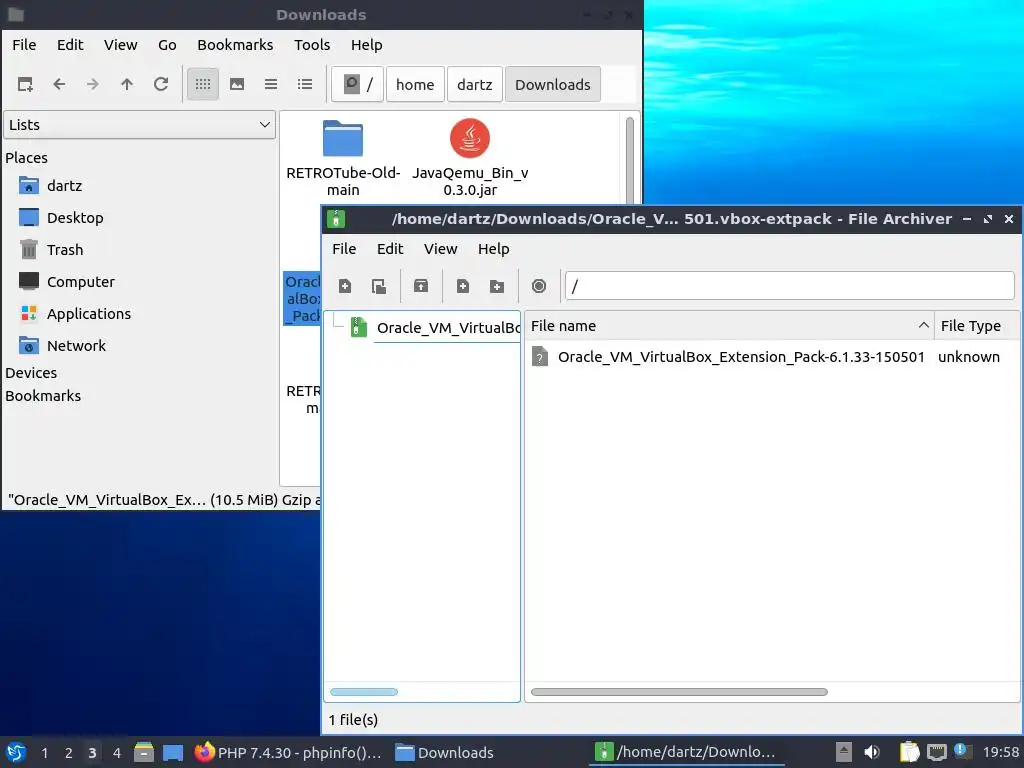This screenshot has width=1024, height=768.
Task: Go forward in the Downloads file manager
Action: [x=93, y=84]
